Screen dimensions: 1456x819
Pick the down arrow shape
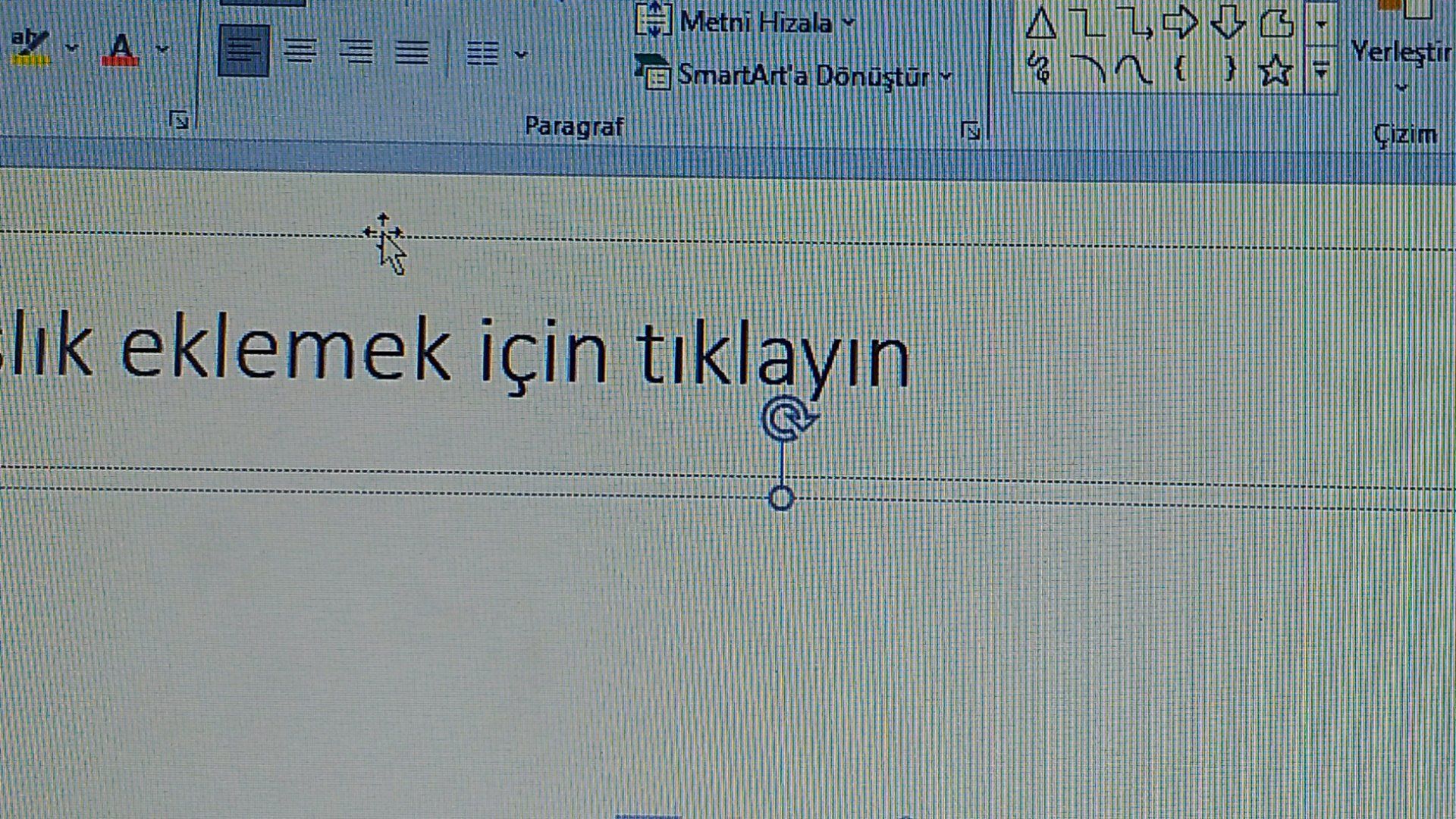pos(1227,22)
